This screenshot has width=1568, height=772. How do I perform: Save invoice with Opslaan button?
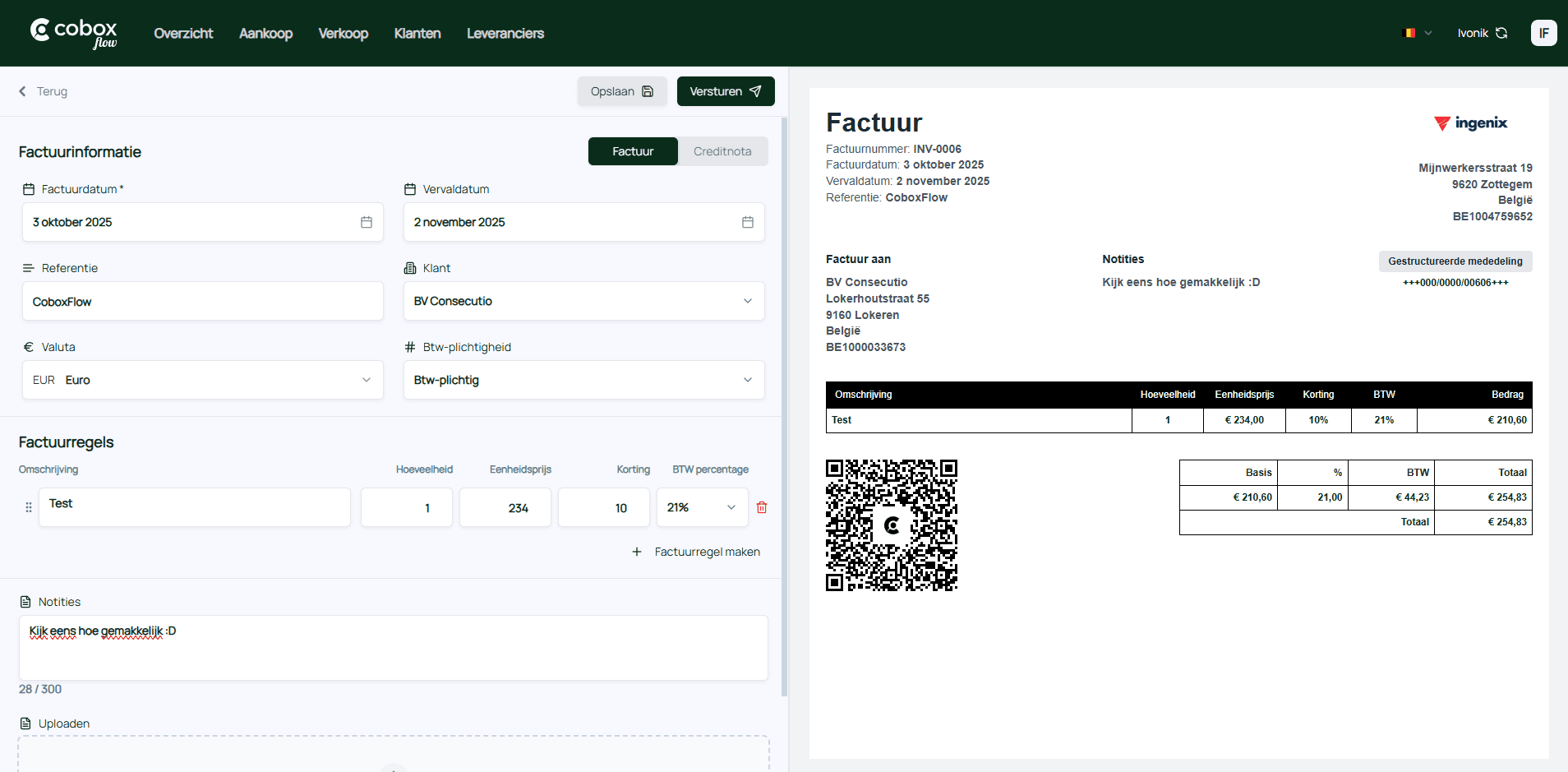coord(622,91)
